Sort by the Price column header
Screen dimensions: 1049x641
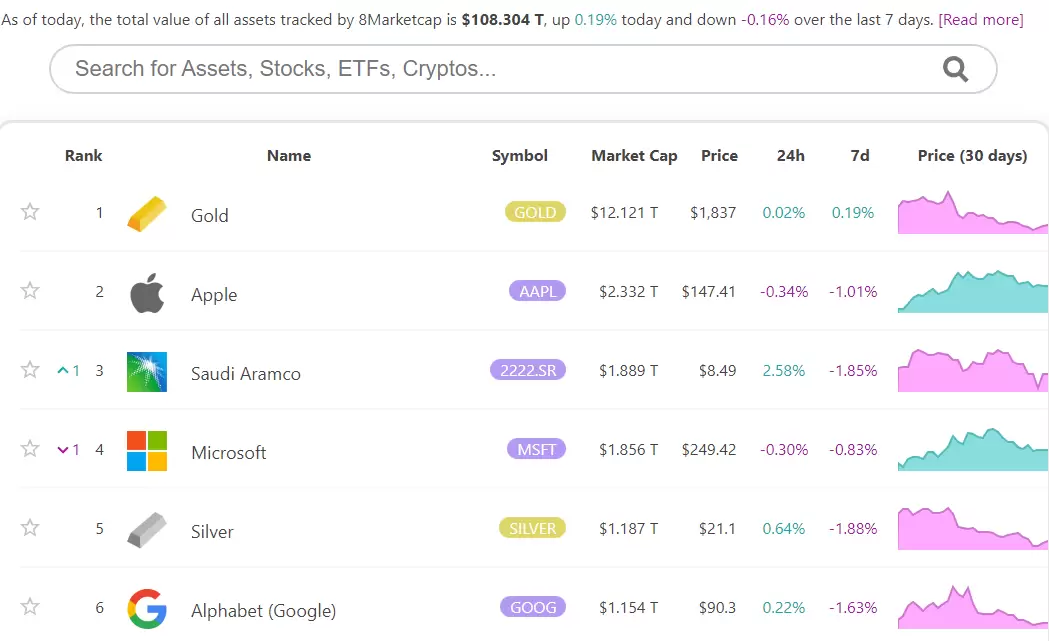point(719,156)
